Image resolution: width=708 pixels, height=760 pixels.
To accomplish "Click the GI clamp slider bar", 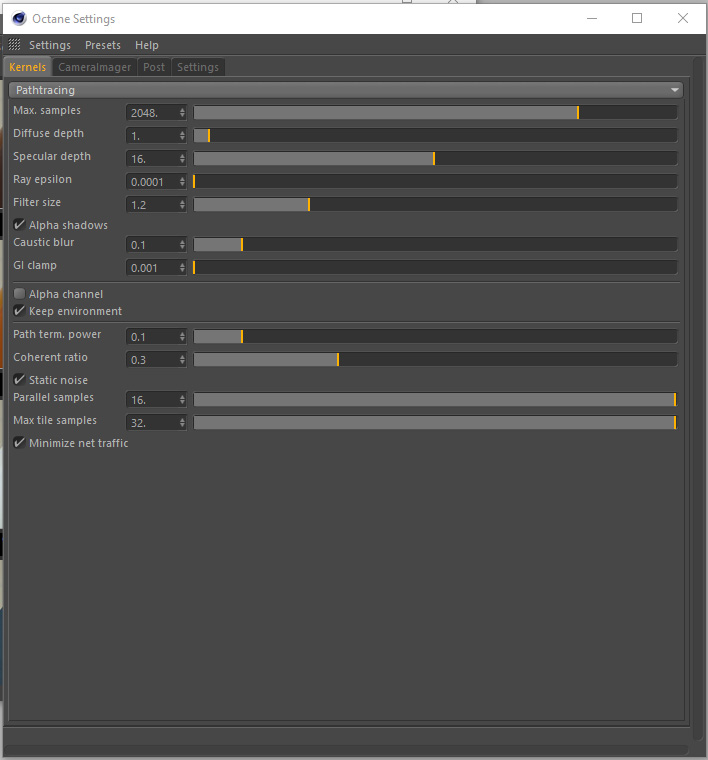I will pos(435,268).
